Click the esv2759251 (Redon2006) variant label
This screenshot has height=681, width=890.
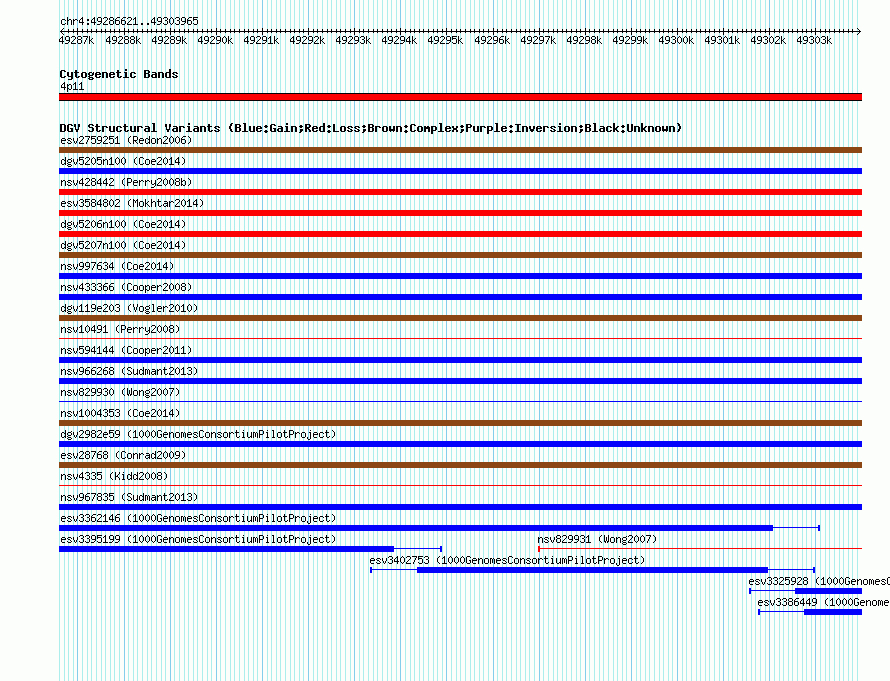tap(126, 140)
